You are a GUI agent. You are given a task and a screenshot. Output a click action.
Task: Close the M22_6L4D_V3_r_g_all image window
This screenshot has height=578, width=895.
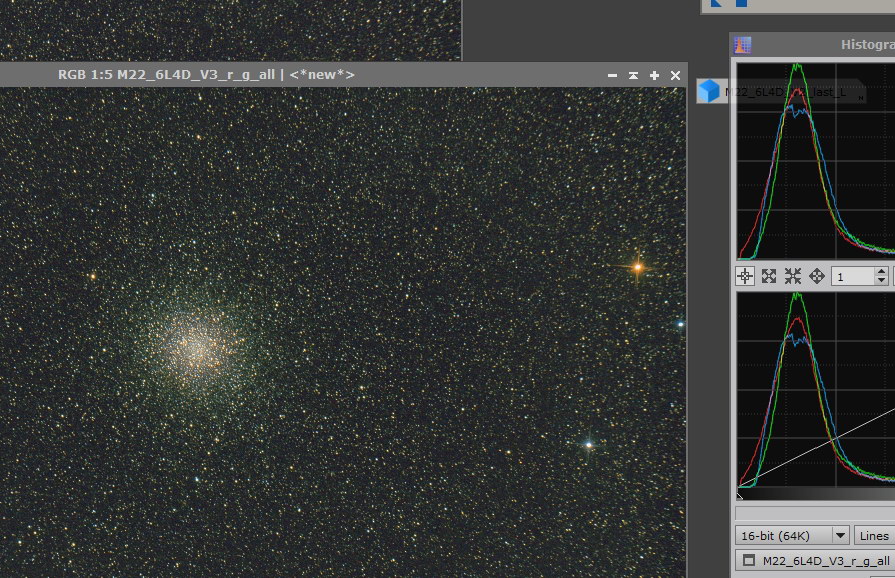pyautogui.click(x=675, y=75)
